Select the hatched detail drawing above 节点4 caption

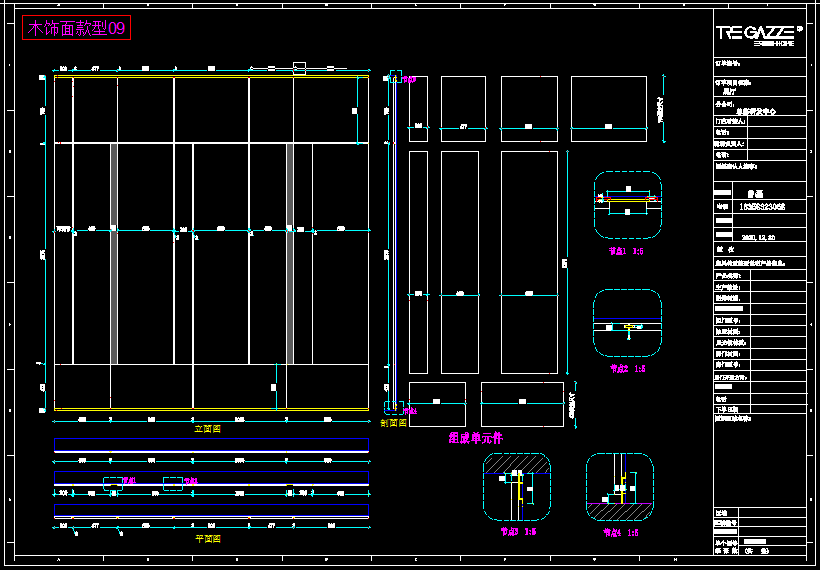pos(620,487)
